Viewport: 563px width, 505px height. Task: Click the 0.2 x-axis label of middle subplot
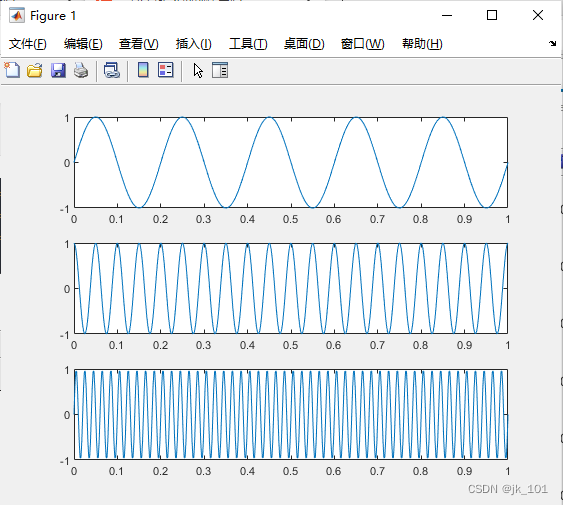[160, 345]
